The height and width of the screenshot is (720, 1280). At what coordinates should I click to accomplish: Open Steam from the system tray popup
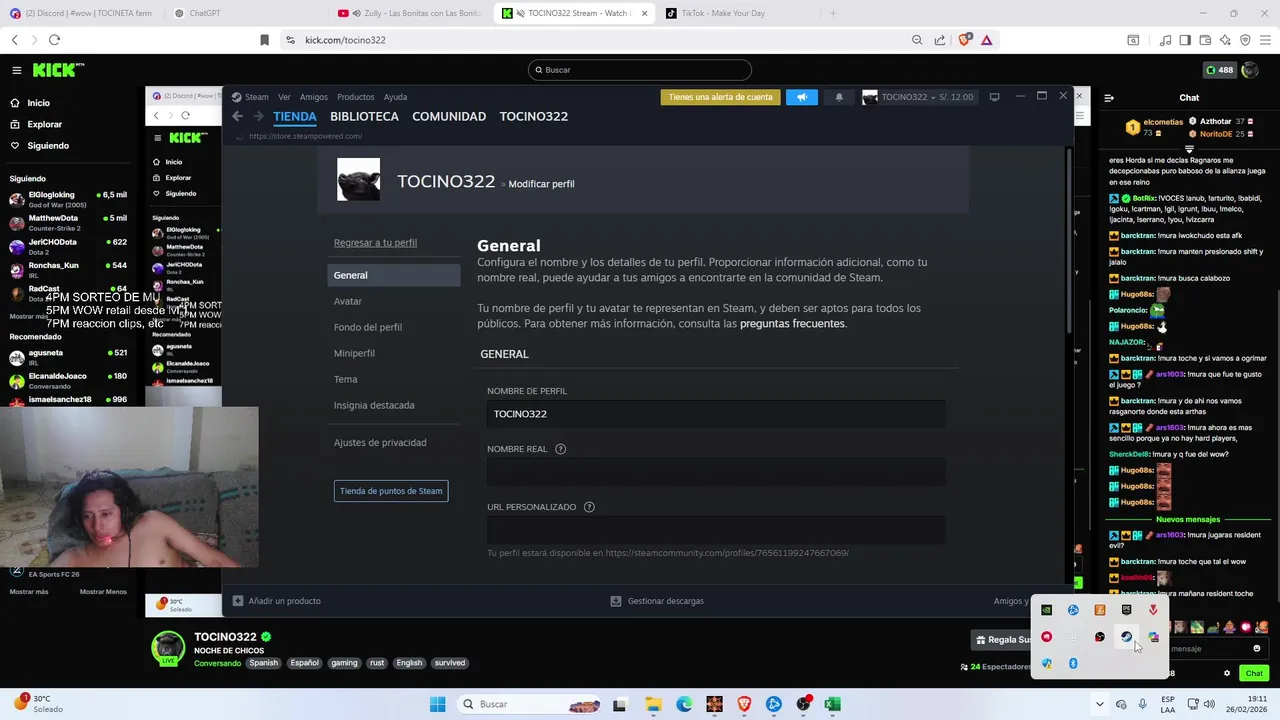(x=1126, y=637)
